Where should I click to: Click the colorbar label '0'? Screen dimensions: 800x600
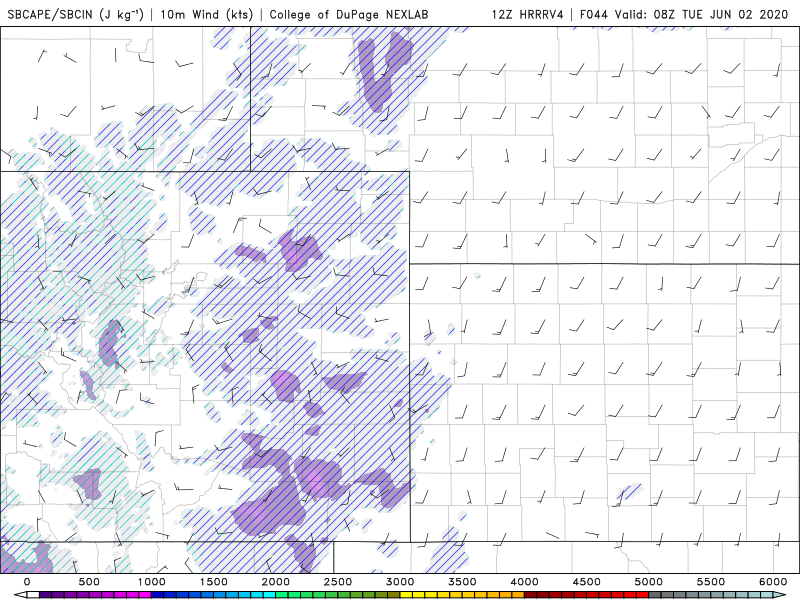(x=27, y=582)
